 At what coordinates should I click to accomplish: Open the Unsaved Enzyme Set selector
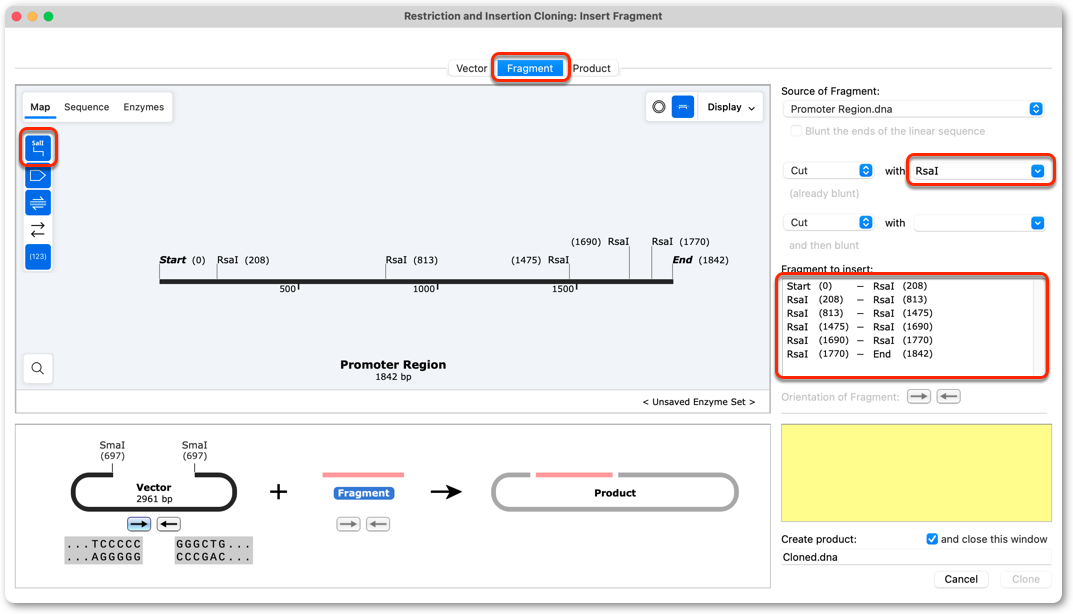[x=699, y=402]
